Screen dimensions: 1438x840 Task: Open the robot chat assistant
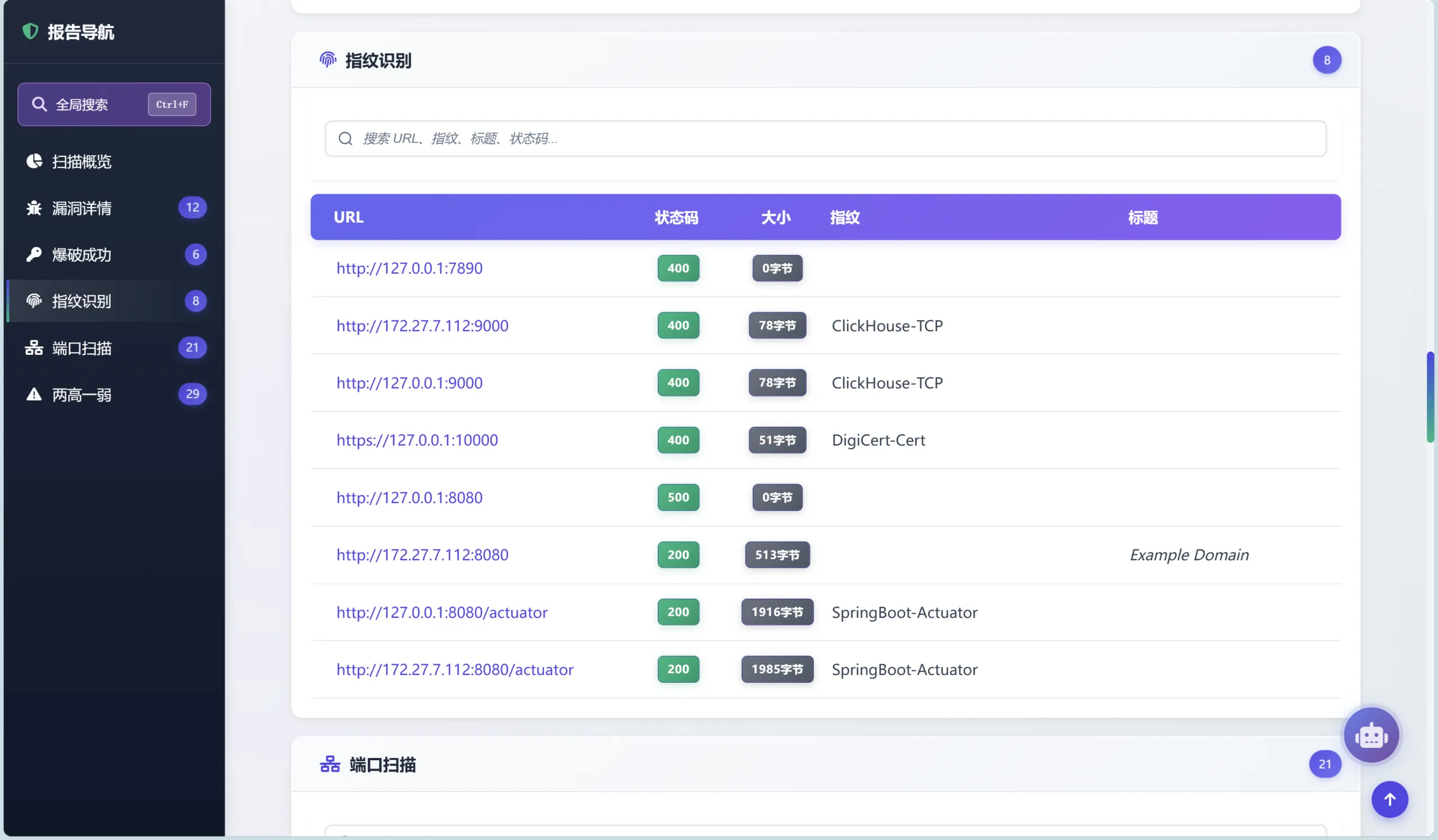pyautogui.click(x=1371, y=734)
